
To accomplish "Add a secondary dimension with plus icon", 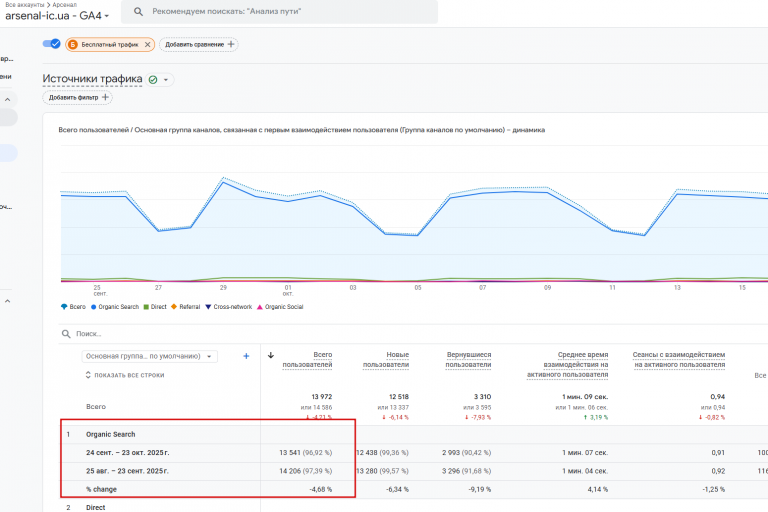I will (x=246, y=356).
